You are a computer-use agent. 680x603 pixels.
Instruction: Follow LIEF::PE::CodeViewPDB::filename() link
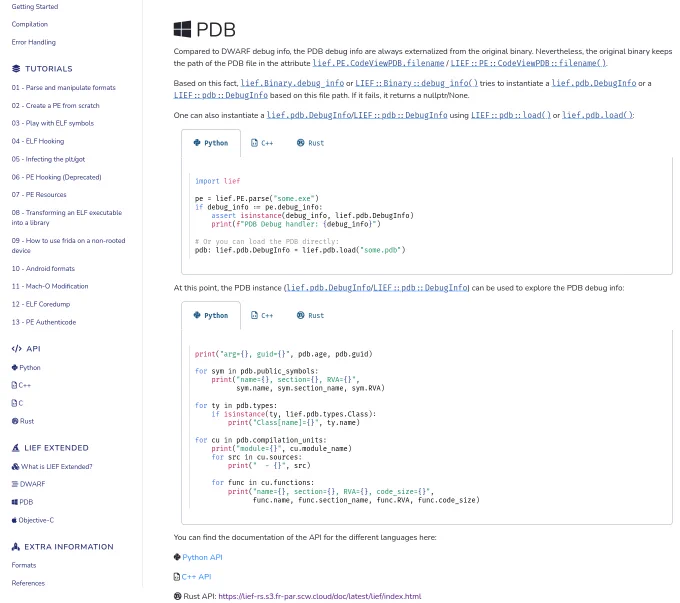tap(528, 63)
